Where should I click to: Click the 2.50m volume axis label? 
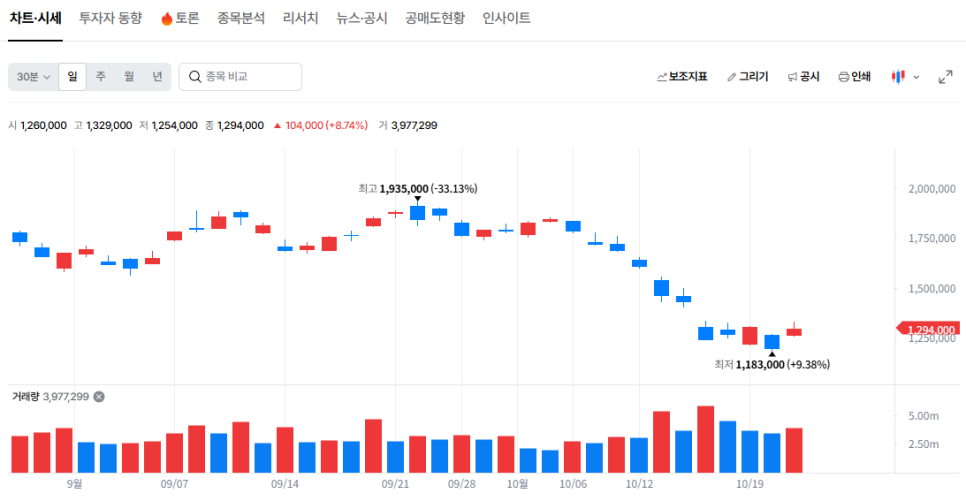[923, 444]
